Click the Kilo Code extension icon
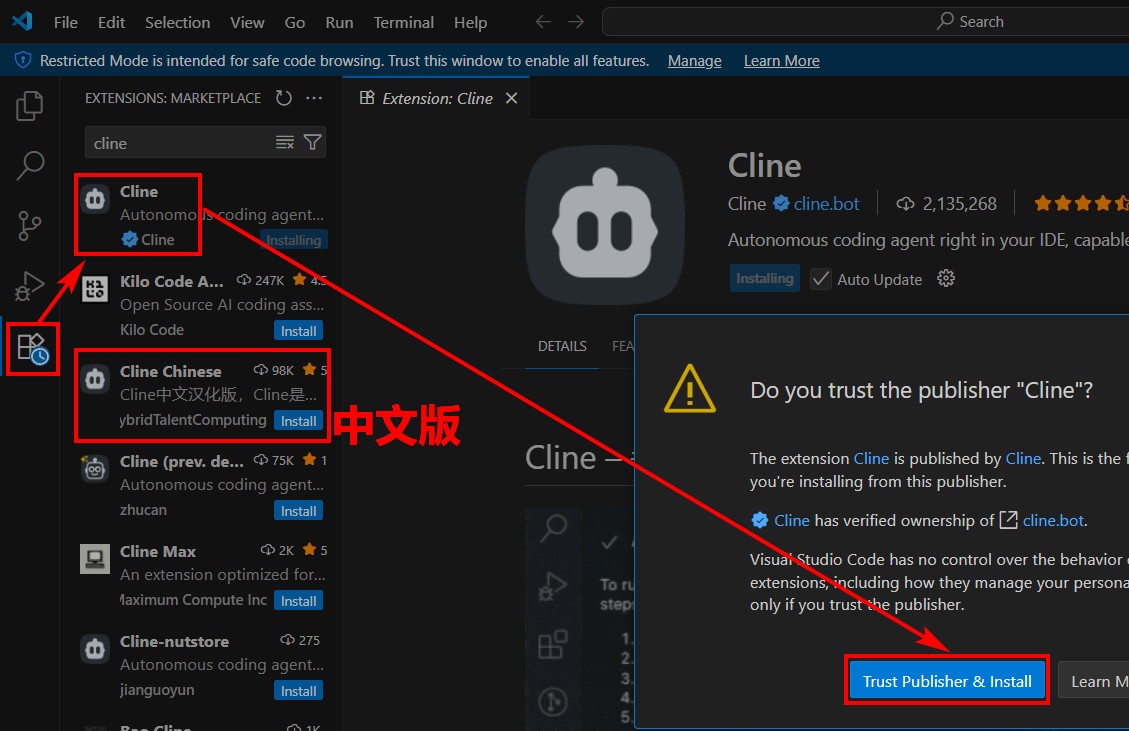The image size is (1129, 731). pyautogui.click(x=95, y=289)
